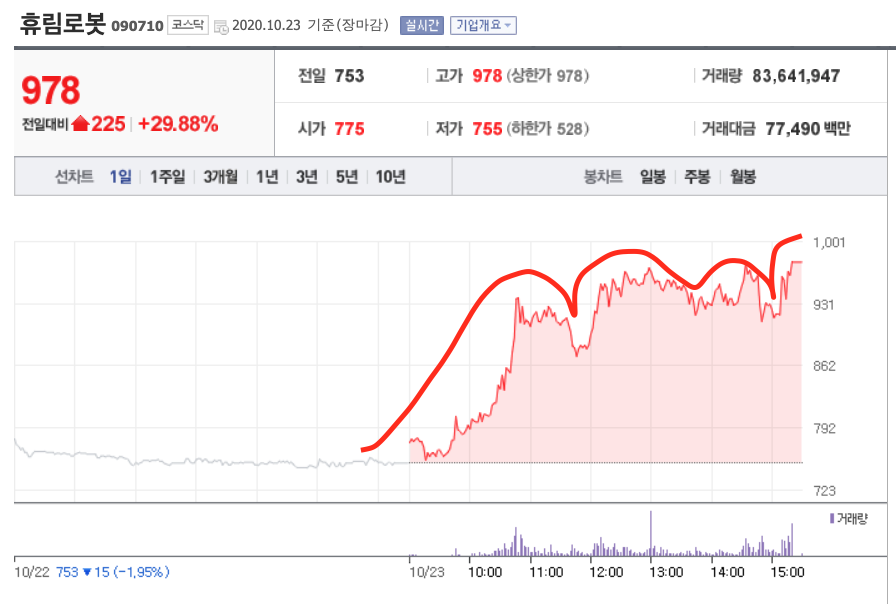This screenshot has height=604, width=896.
Task: Click the 거래량 83,641,947 value
Action: click(x=796, y=75)
